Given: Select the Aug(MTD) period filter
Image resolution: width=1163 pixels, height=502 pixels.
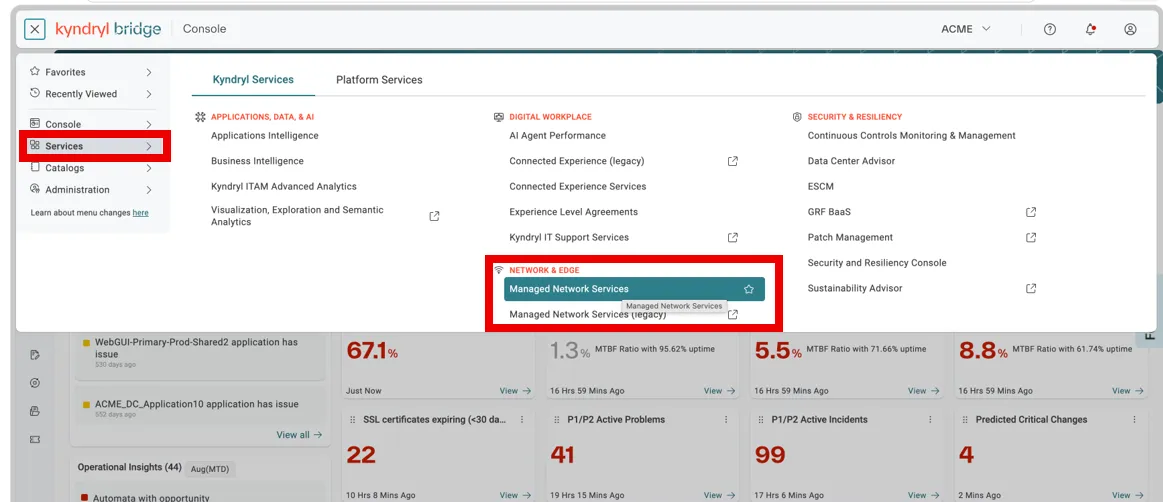Looking at the screenshot, I should click(x=208, y=469).
